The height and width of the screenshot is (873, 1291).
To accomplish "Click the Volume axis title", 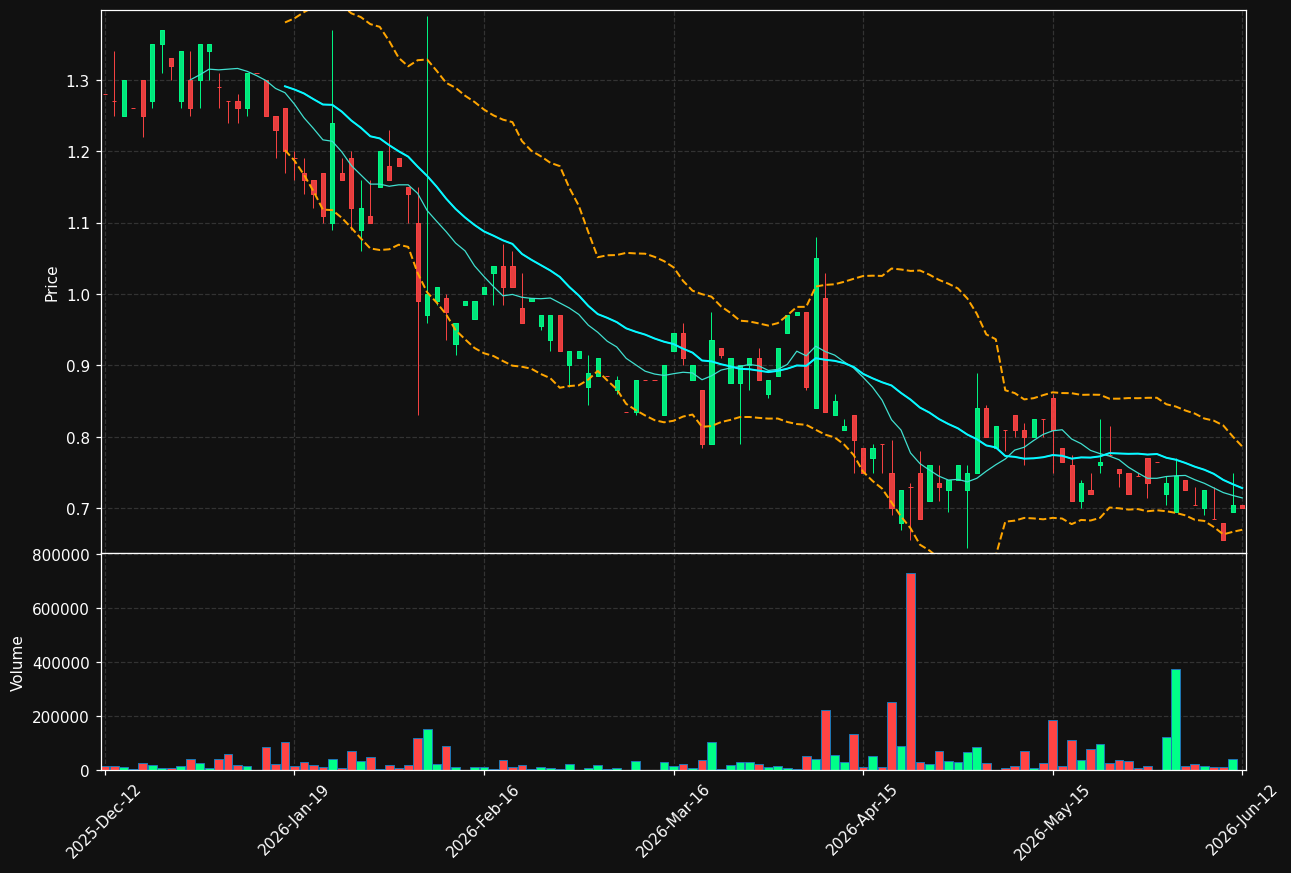I will (18, 663).
